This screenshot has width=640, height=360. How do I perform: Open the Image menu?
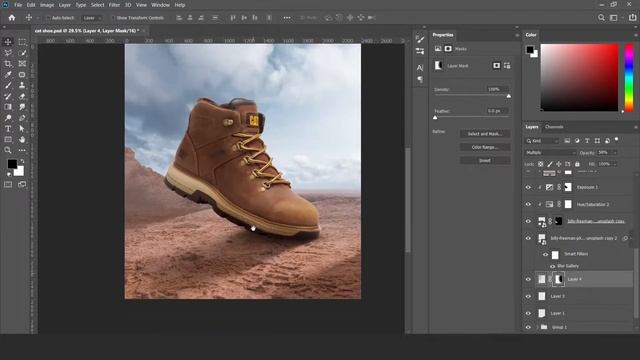(x=47, y=5)
